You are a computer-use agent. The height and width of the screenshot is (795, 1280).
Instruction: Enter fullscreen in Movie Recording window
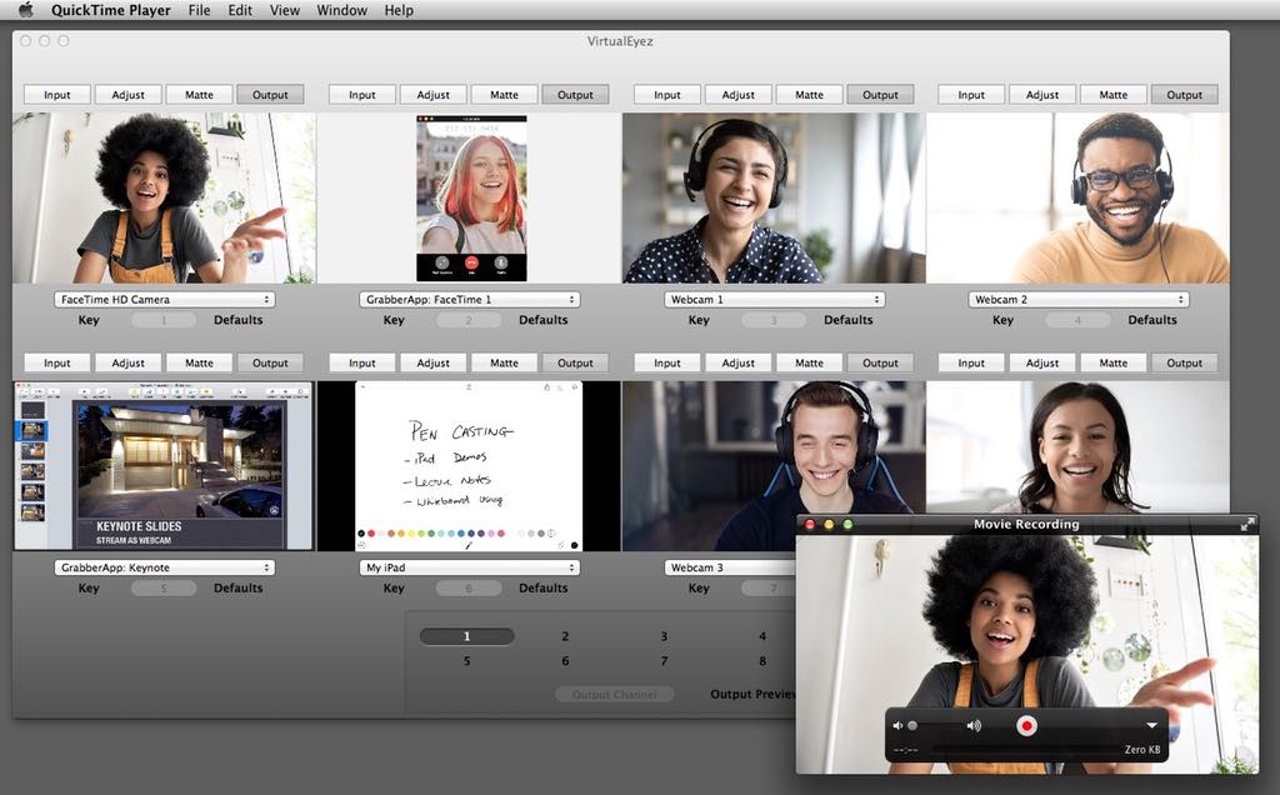[1247, 524]
